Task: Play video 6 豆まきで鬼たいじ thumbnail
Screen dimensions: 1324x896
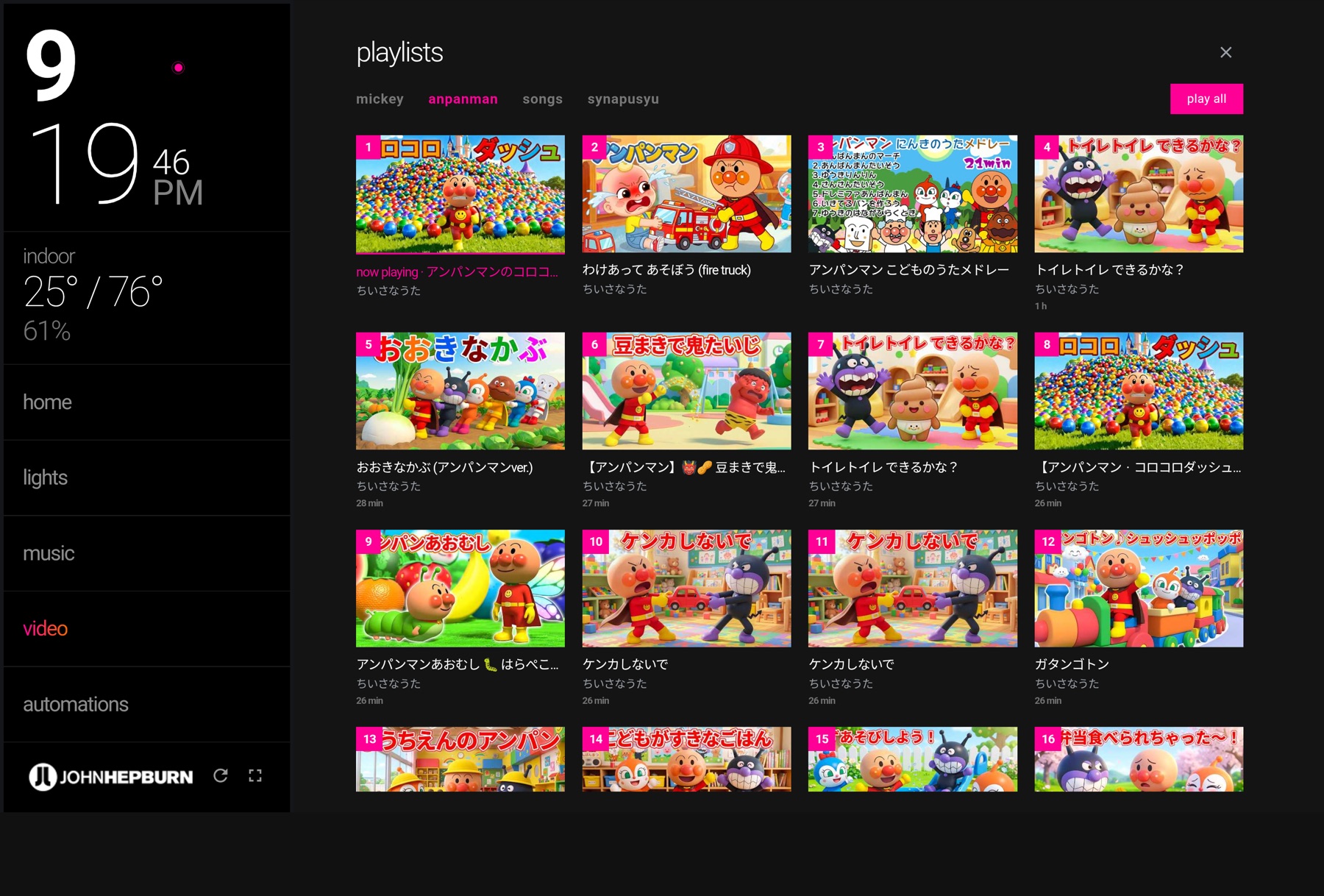Action: coord(686,391)
